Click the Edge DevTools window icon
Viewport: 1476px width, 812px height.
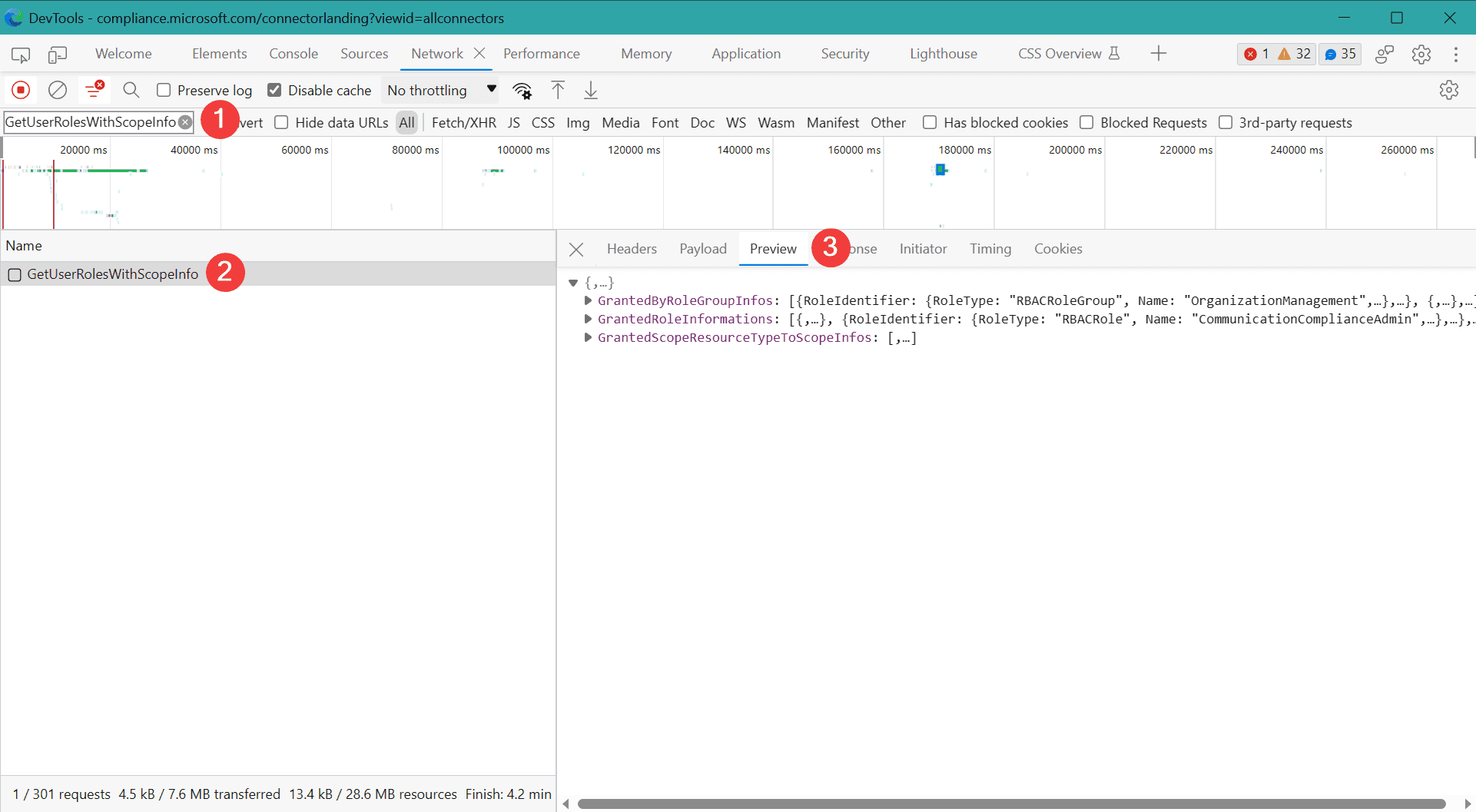click(x=14, y=18)
